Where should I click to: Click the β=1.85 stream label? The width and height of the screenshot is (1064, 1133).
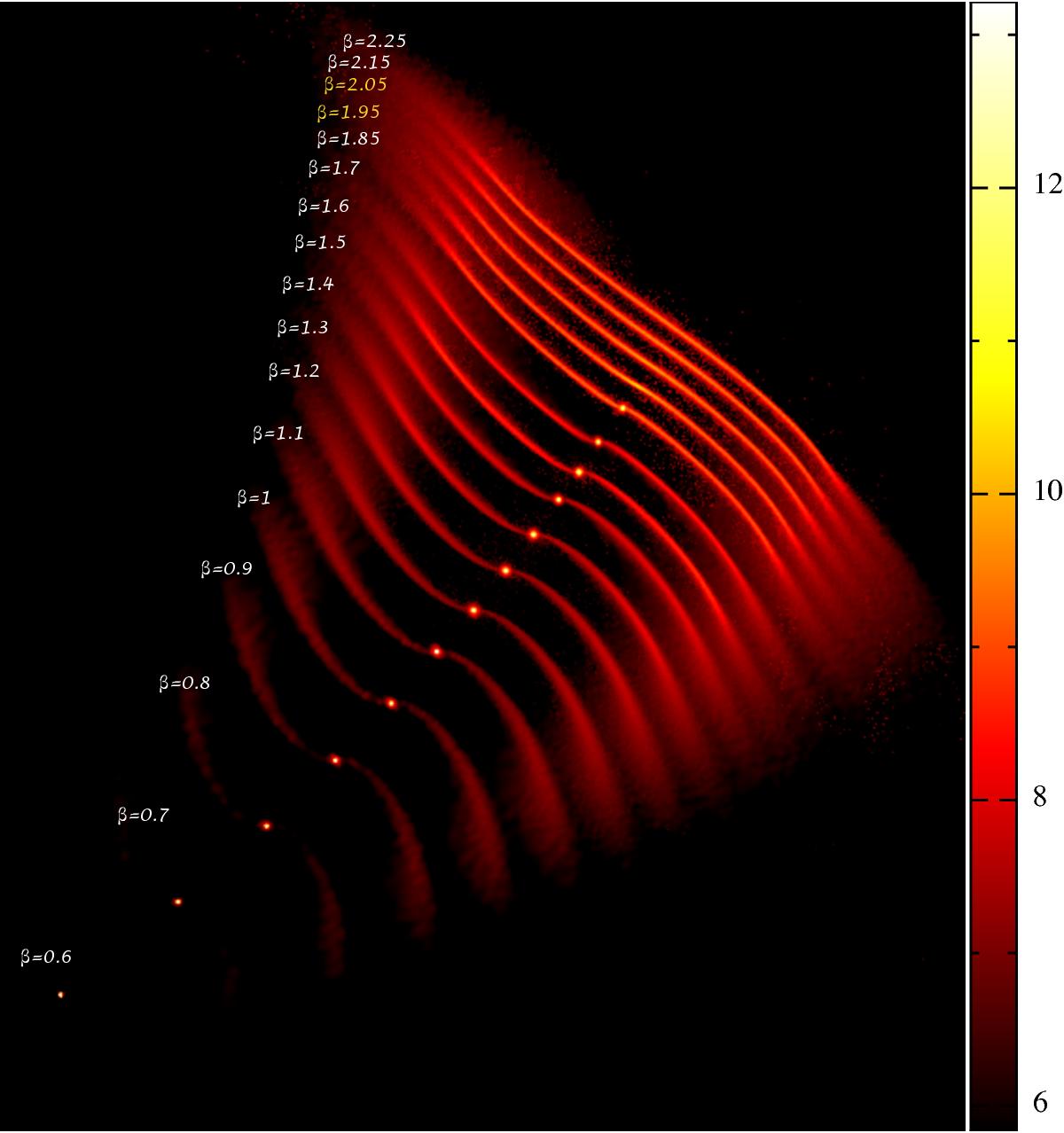(348, 139)
